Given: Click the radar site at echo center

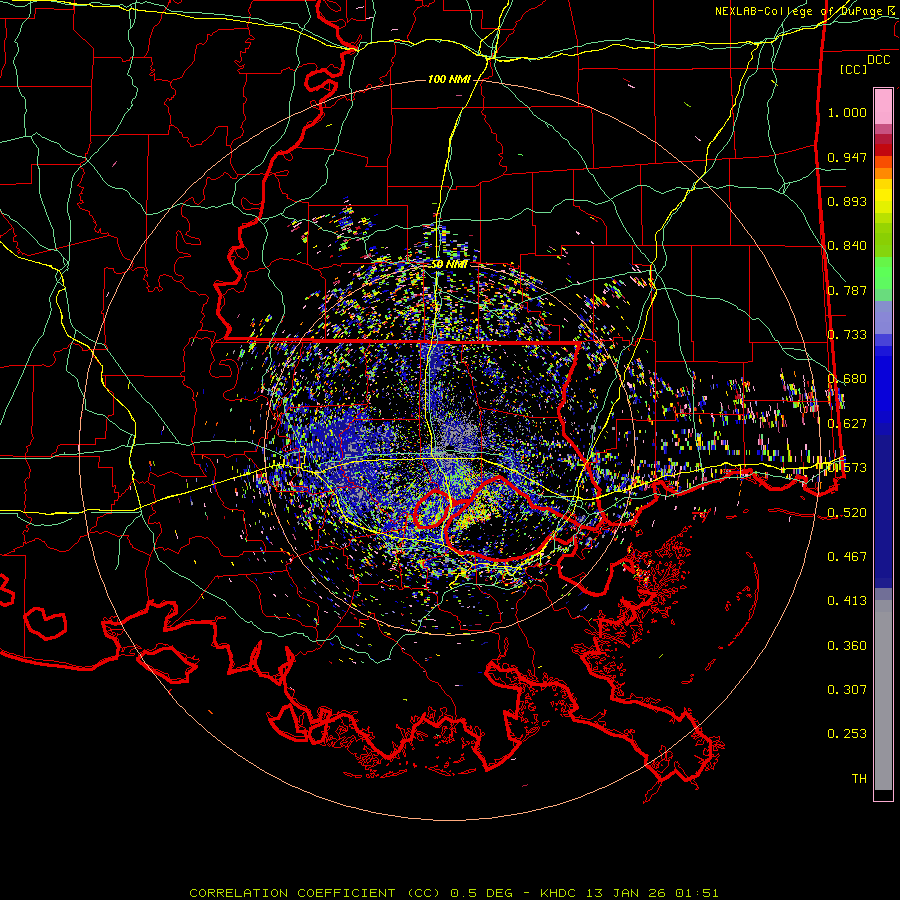Looking at the screenshot, I should pyautogui.click(x=451, y=449).
